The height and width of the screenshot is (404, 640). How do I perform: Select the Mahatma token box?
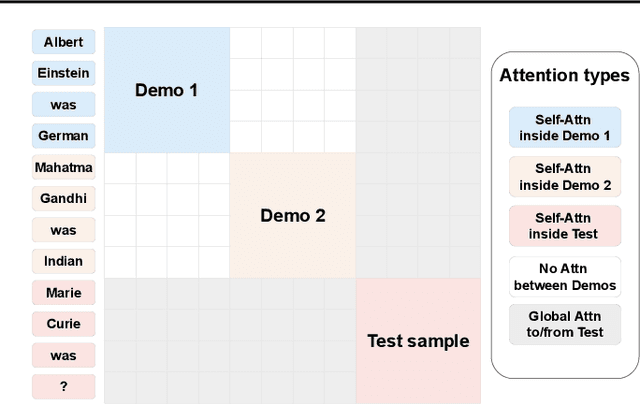point(63,168)
